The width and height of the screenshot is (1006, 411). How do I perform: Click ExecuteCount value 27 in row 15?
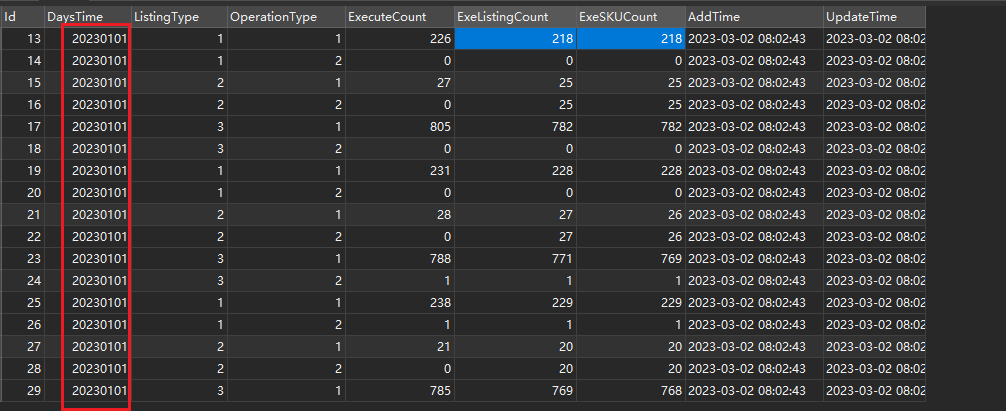(x=400, y=83)
